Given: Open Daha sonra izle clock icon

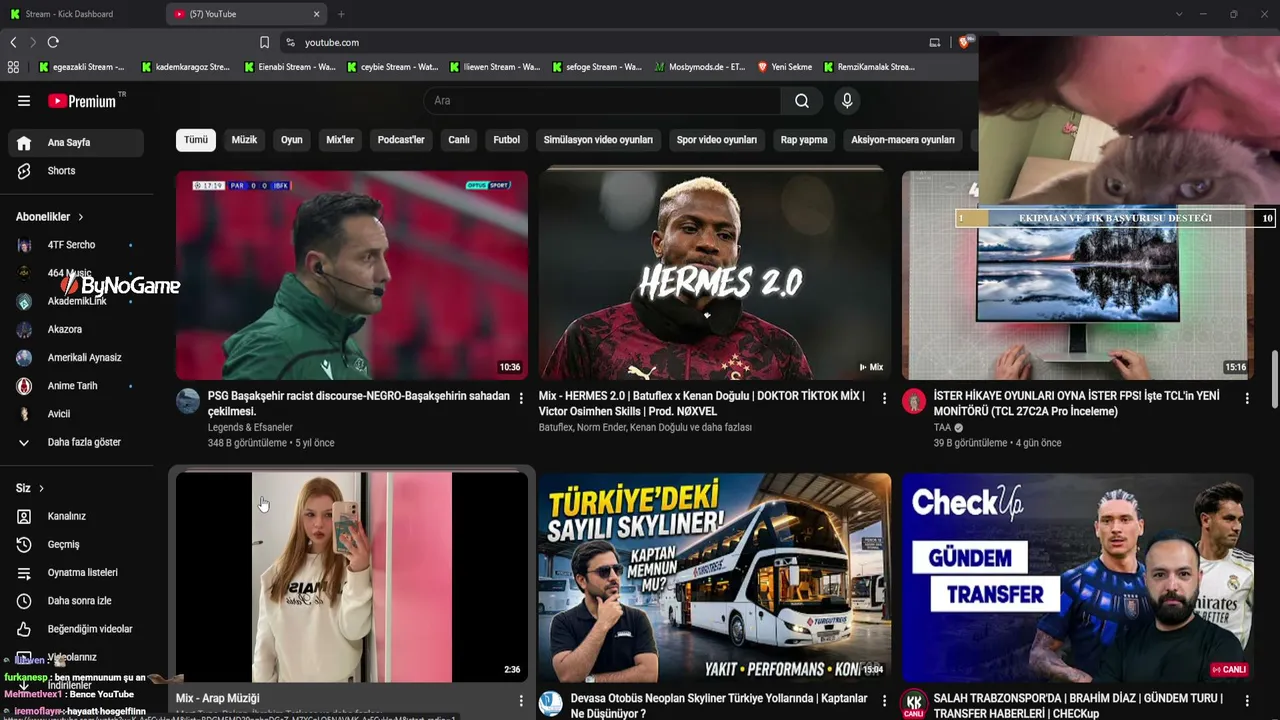Looking at the screenshot, I should (x=24, y=601).
